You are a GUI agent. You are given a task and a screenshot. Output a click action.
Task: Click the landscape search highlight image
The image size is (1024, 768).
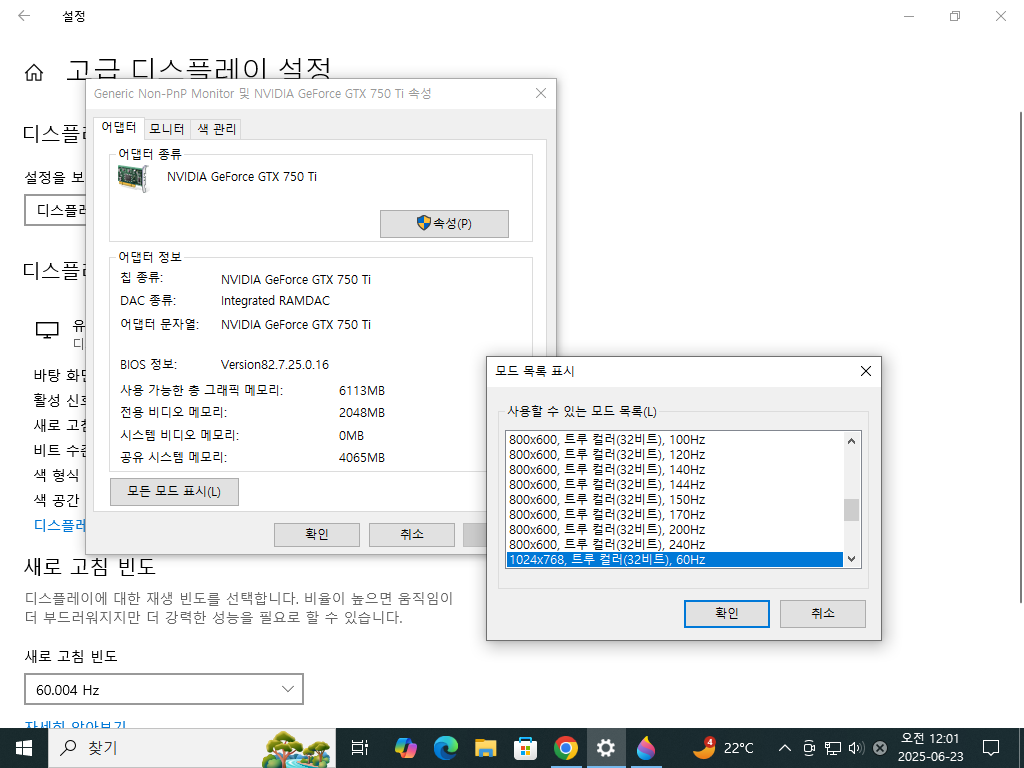pos(296,749)
